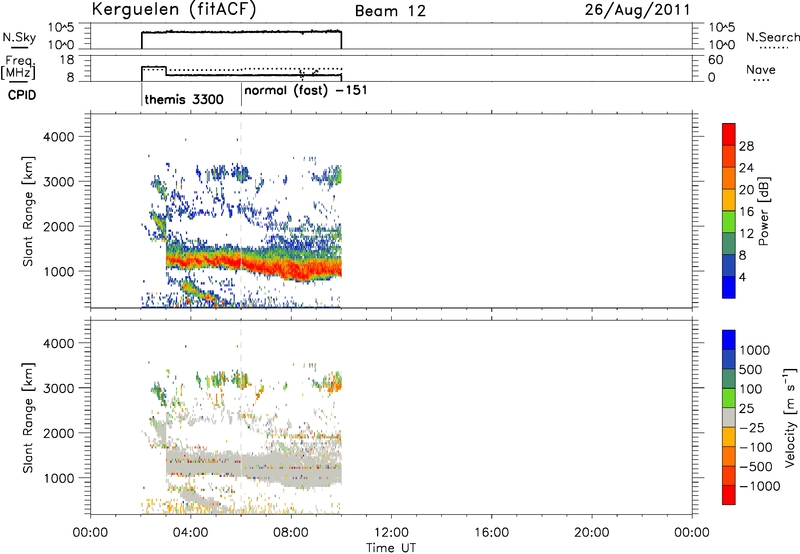Click the '3000' tick on the velocity panel
Screen dimensions: 800x554
pyautogui.click(x=58, y=388)
